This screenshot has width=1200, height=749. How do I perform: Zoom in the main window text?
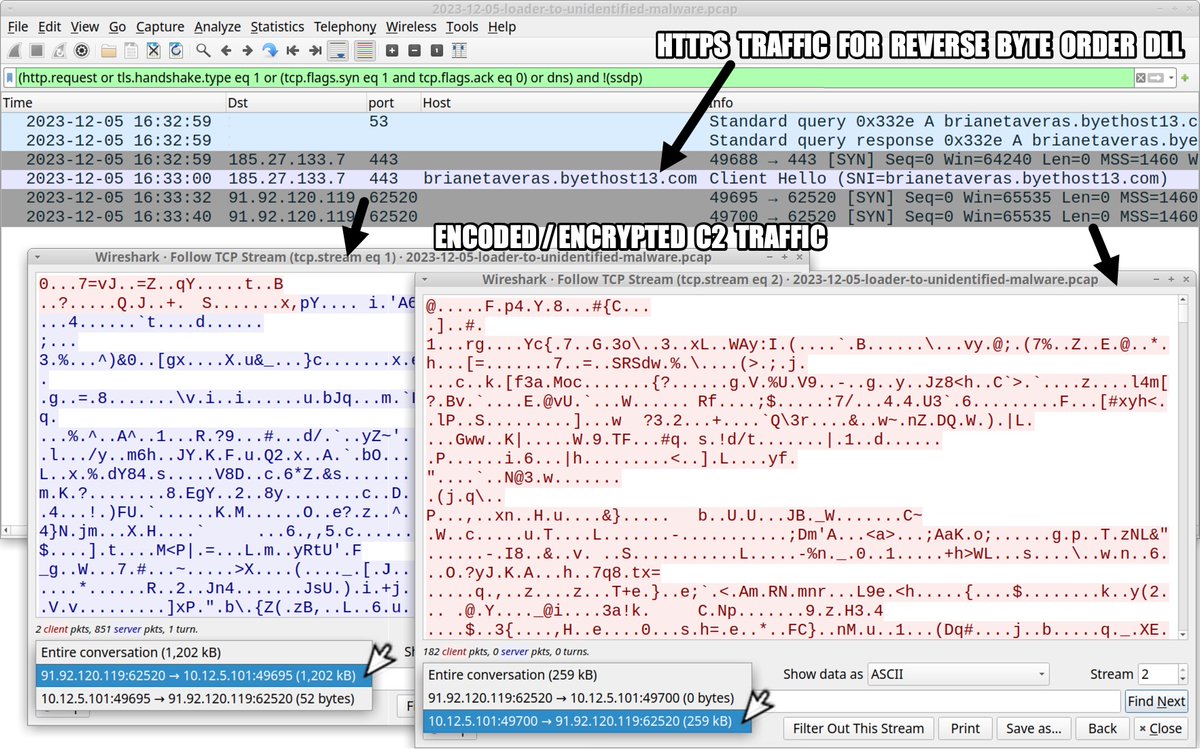392,50
